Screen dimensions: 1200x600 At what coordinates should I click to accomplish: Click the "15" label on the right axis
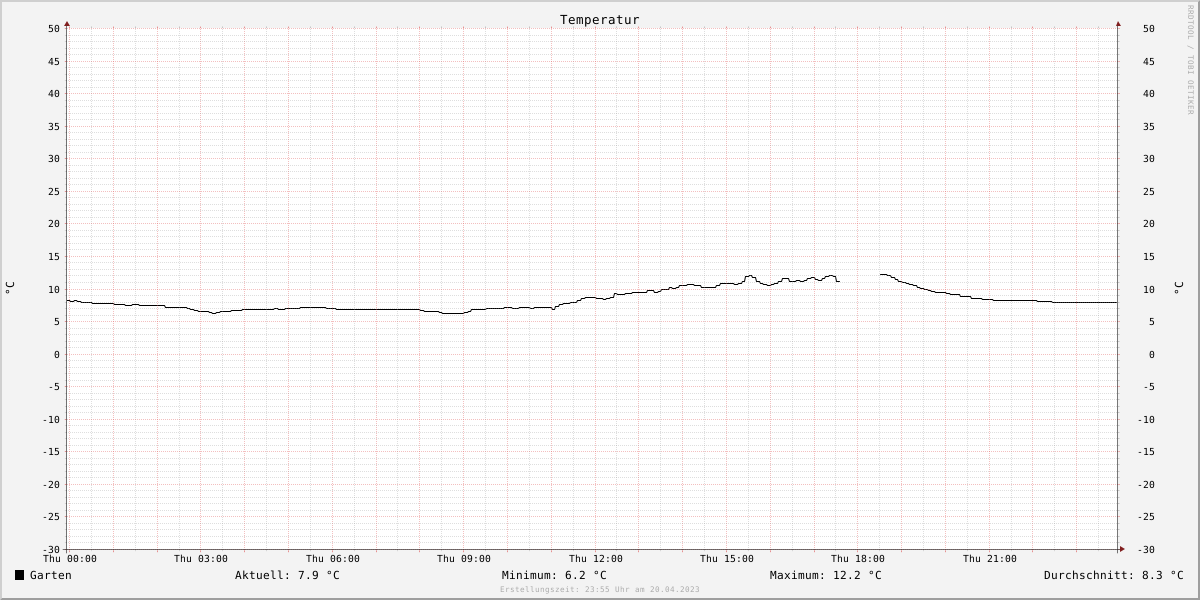point(1149,257)
